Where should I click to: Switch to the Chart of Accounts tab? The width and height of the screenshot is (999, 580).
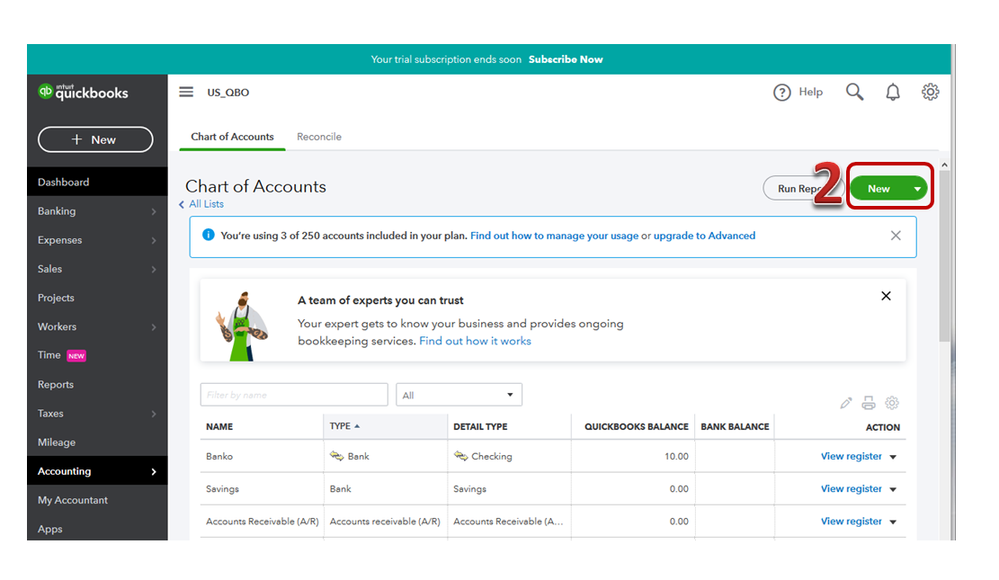click(233, 136)
